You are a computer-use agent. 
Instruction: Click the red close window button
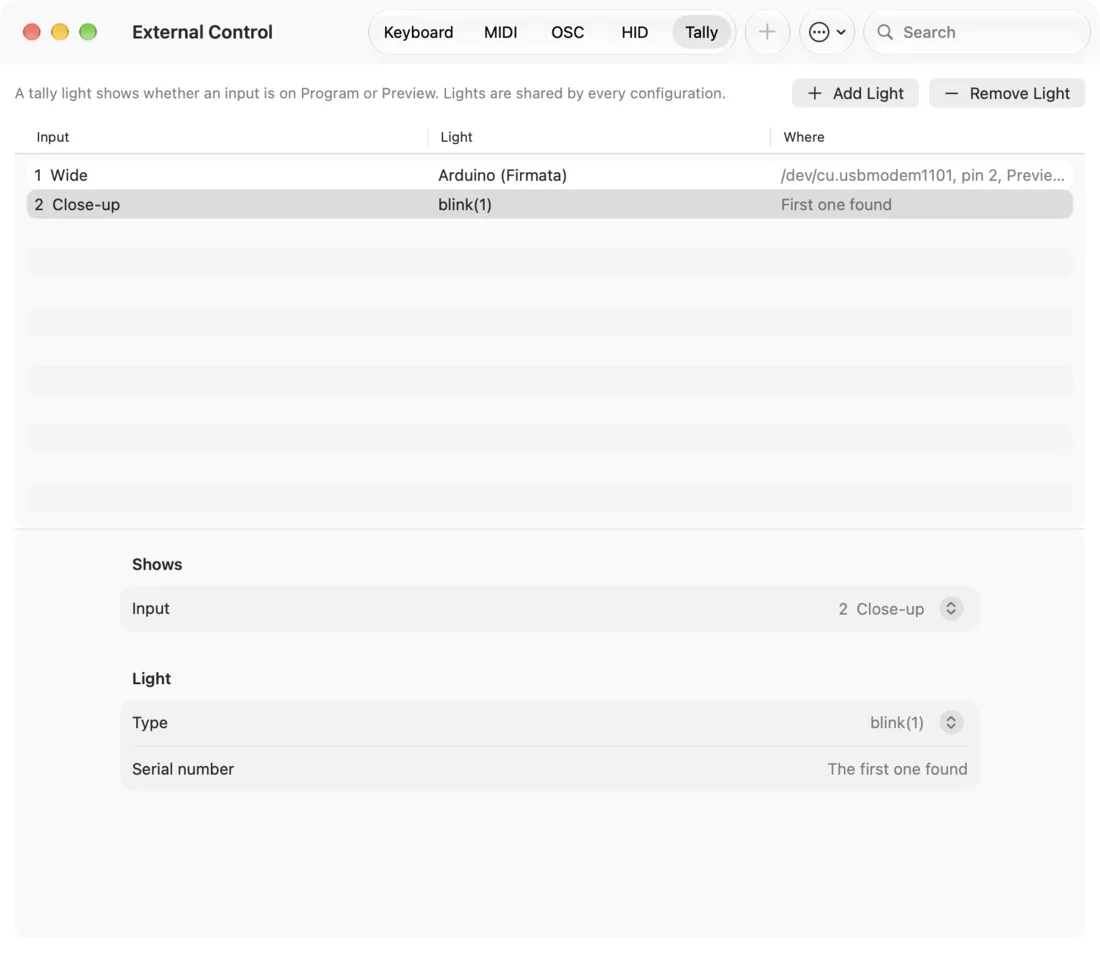click(x=32, y=32)
